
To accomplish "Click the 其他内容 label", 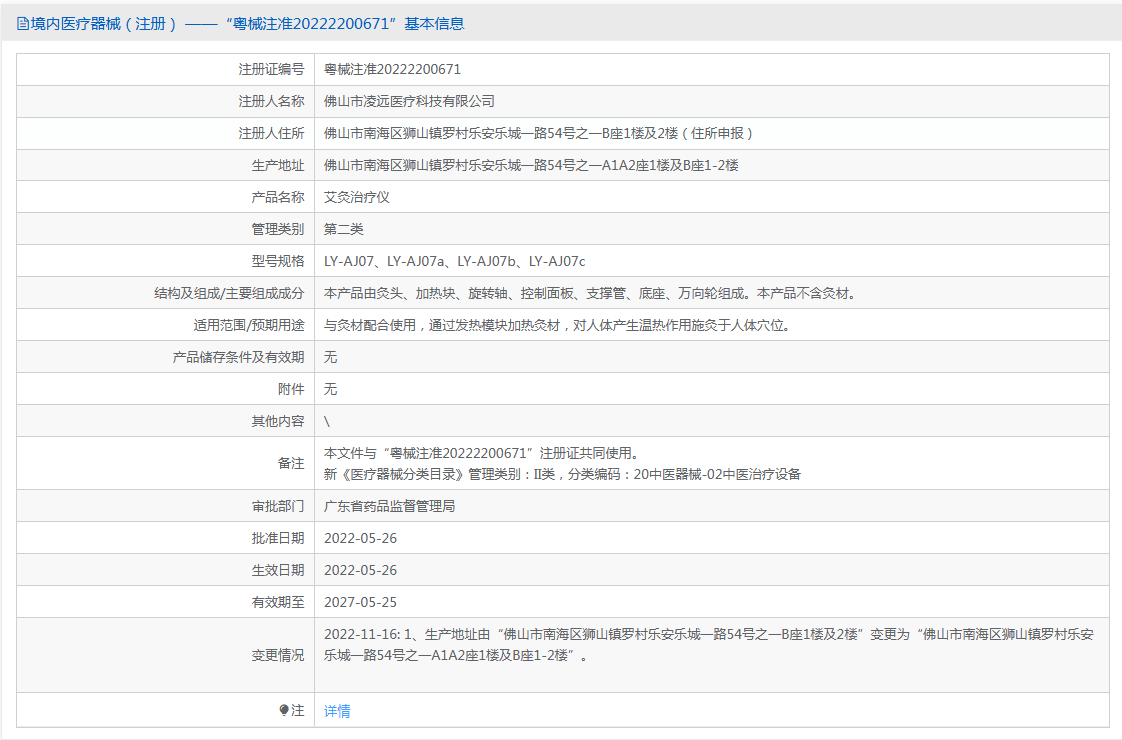I will [x=278, y=422].
